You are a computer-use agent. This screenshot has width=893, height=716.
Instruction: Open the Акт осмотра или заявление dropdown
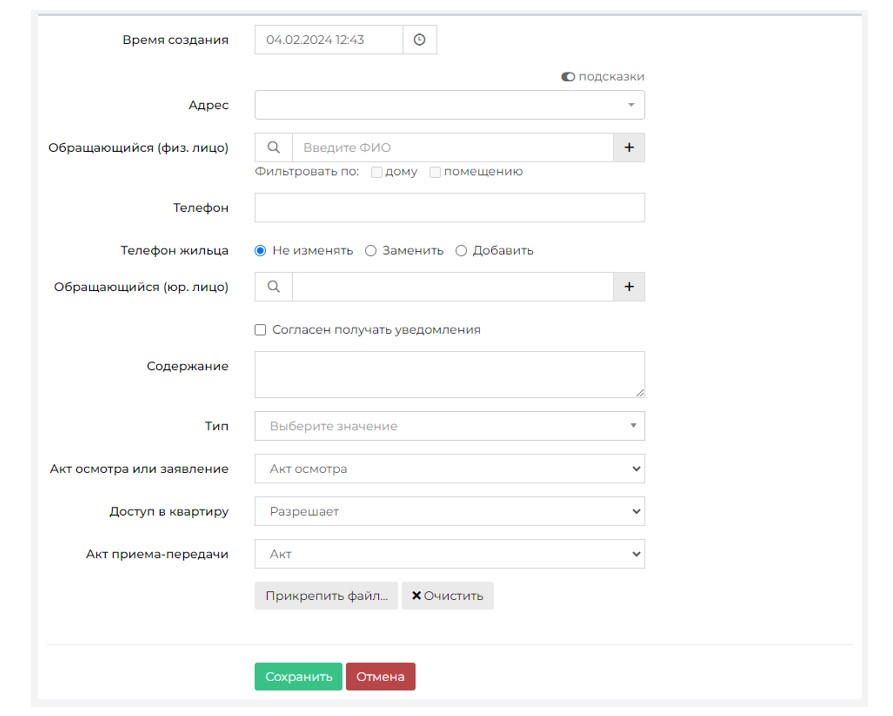[449, 469]
